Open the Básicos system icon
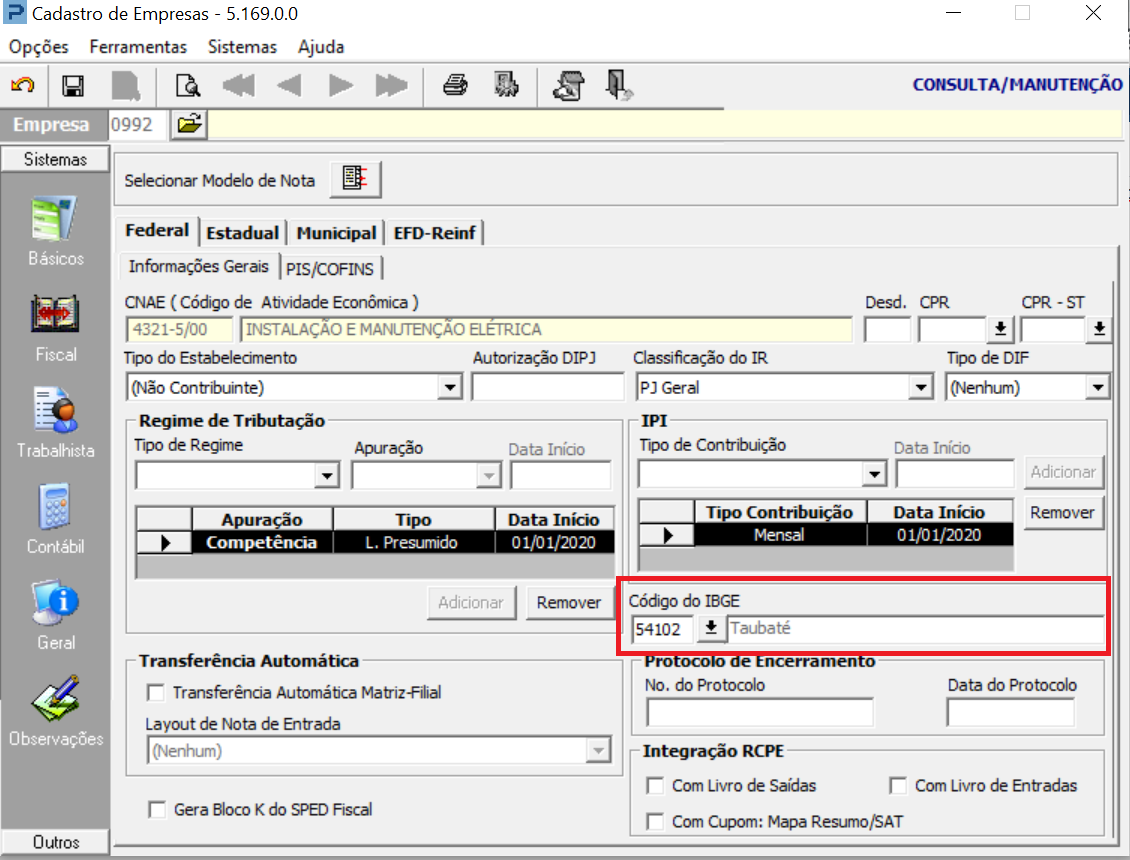1130x860 pixels. pos(55,219)
